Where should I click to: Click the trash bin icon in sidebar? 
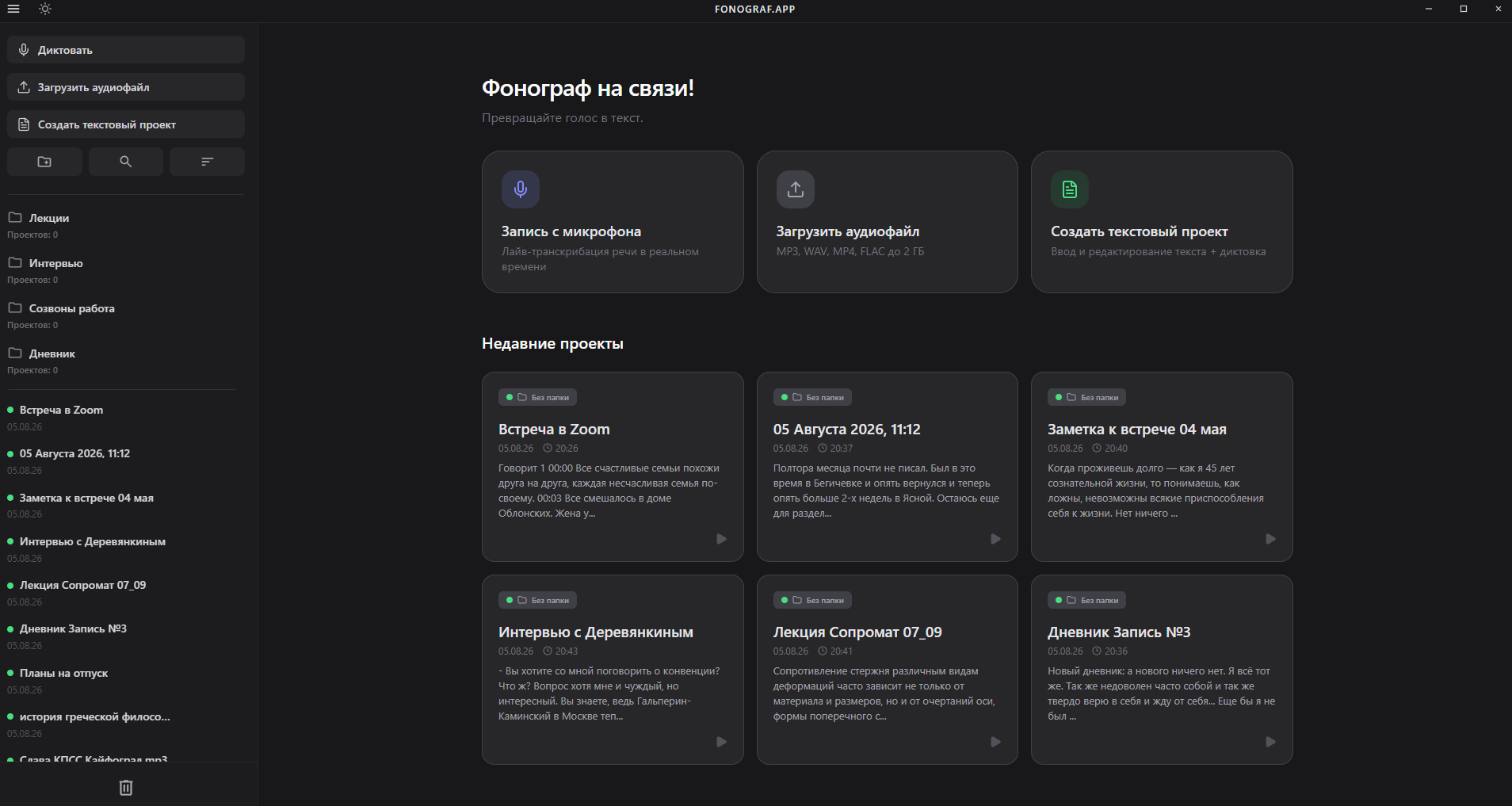click(x=126, y=787)
